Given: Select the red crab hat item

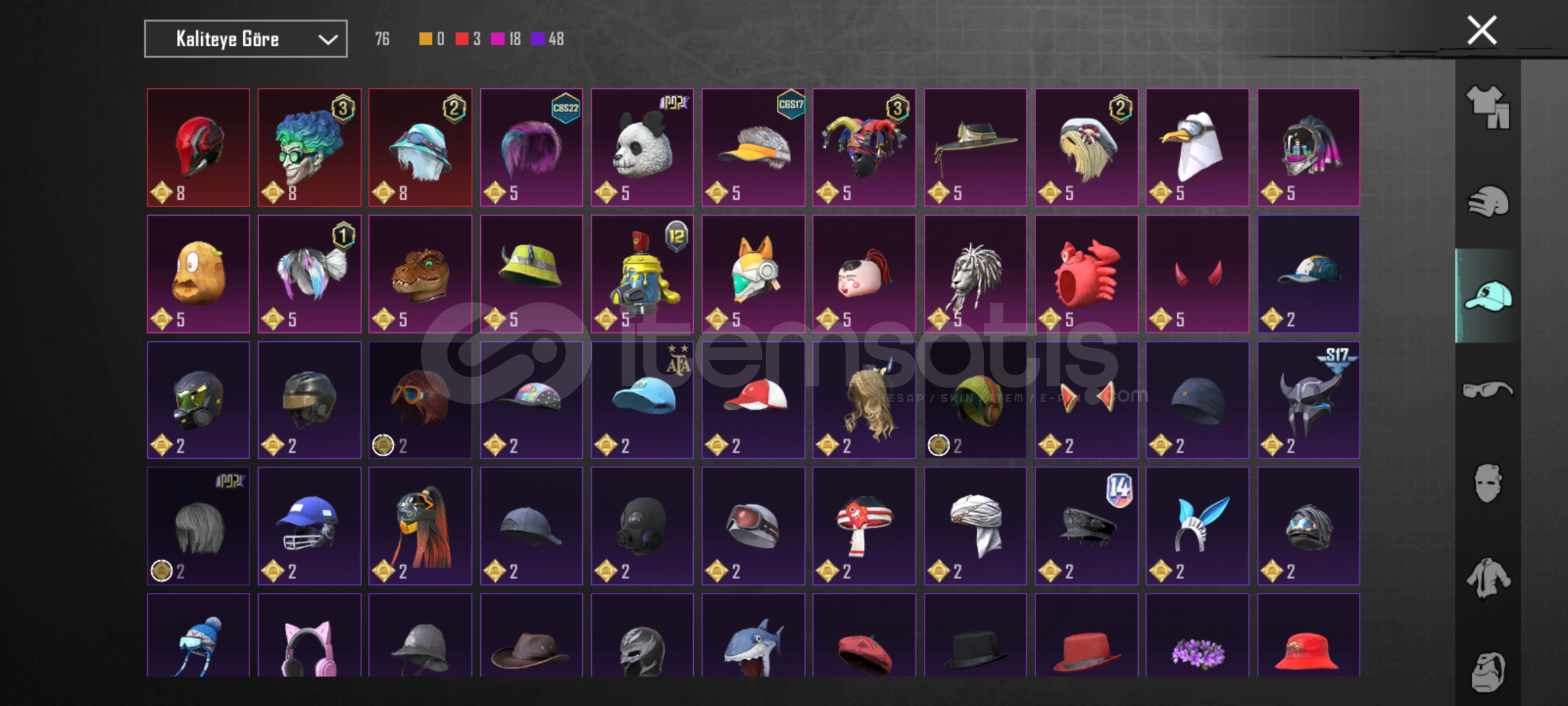Looking at the screenshot, I should click(x=1086, y=274).
